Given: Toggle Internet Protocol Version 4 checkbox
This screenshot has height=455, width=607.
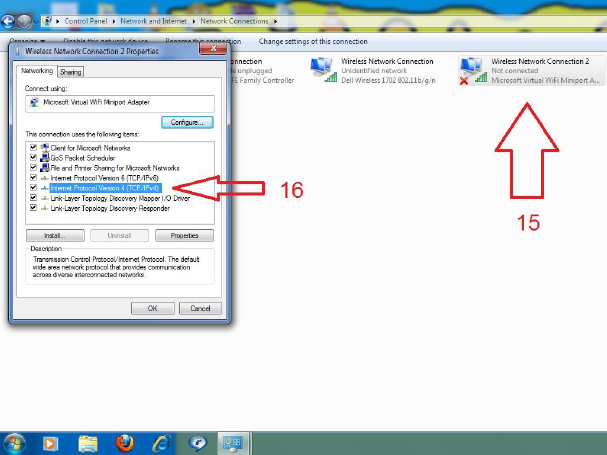Looking at the screenshot, I should 33,187.
